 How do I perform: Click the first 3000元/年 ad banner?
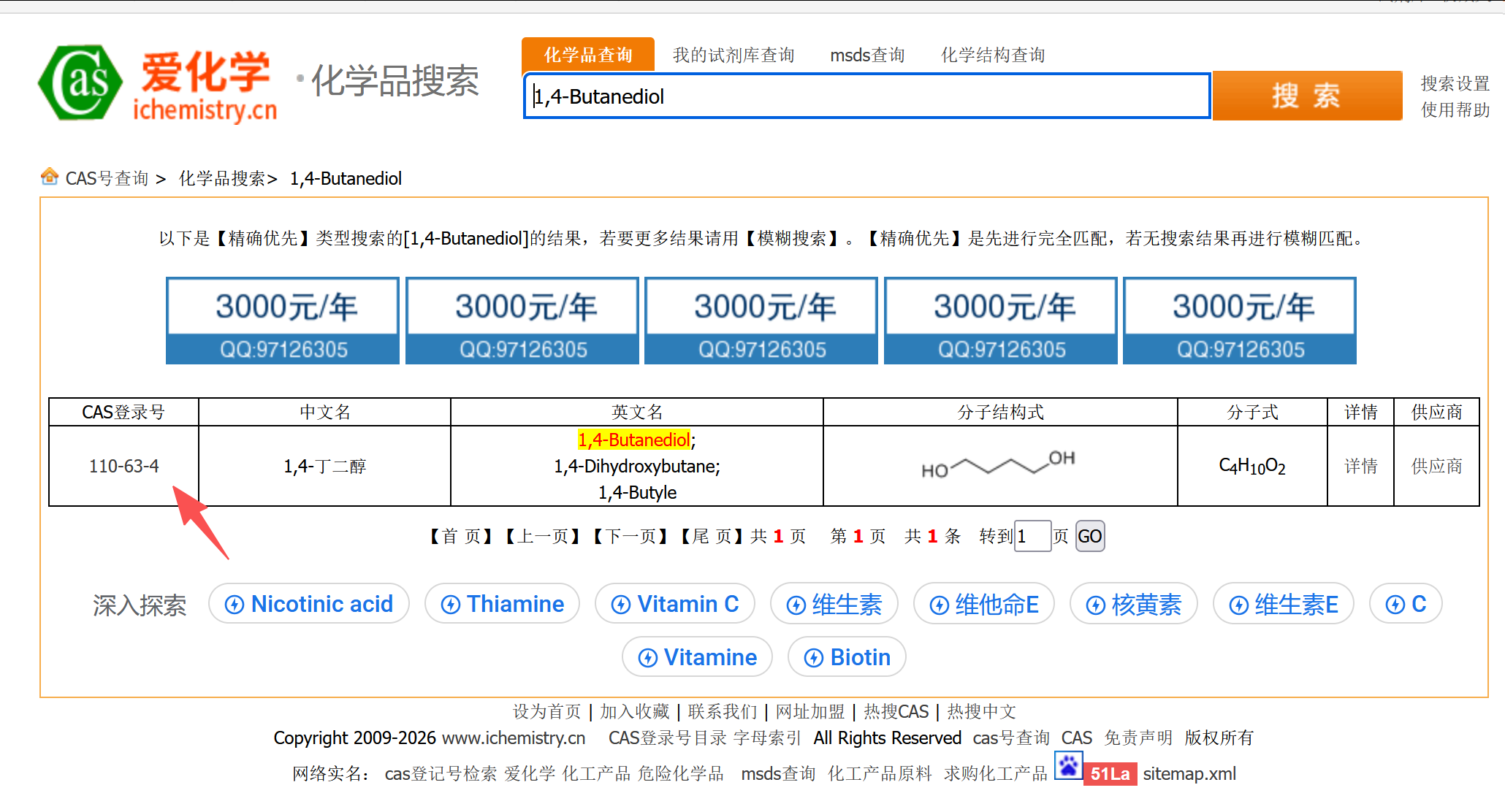pyautogui.click(x=283, y=321)
